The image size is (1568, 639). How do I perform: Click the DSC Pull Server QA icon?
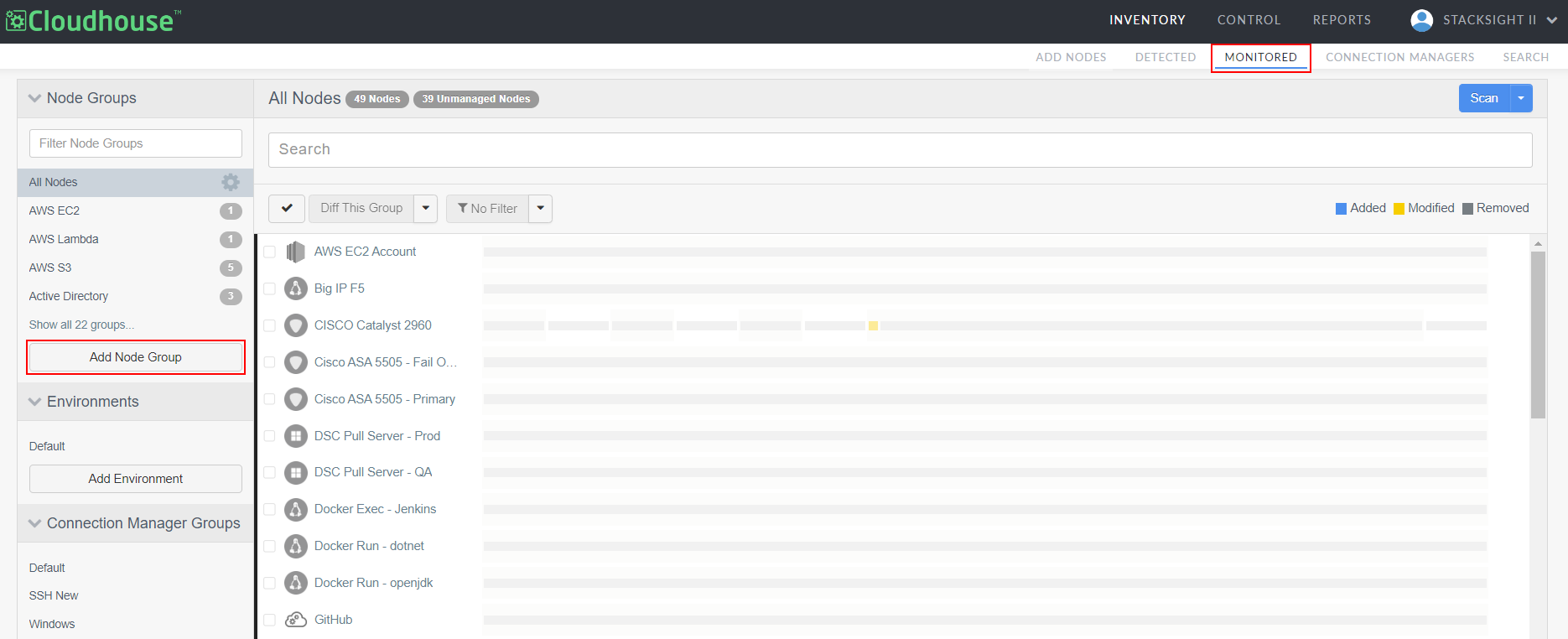295,472
